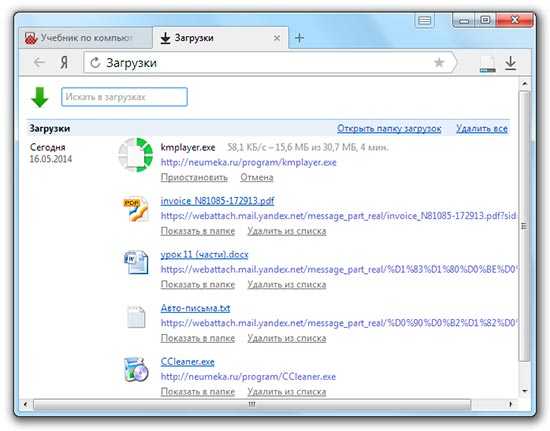Click the horizontal scrollbar right arrow
Viewport: 550px width, 431px height.
click(510, 404)
